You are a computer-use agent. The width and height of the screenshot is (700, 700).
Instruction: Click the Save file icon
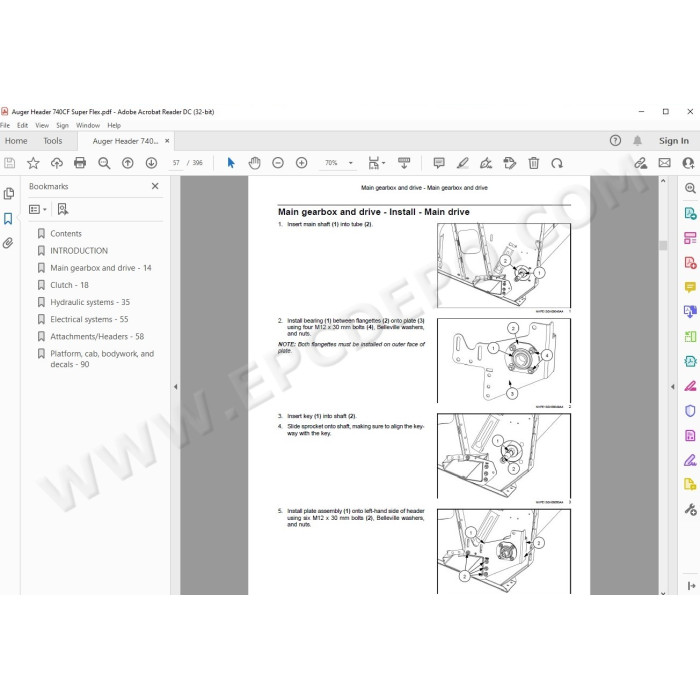pos(9,163)
